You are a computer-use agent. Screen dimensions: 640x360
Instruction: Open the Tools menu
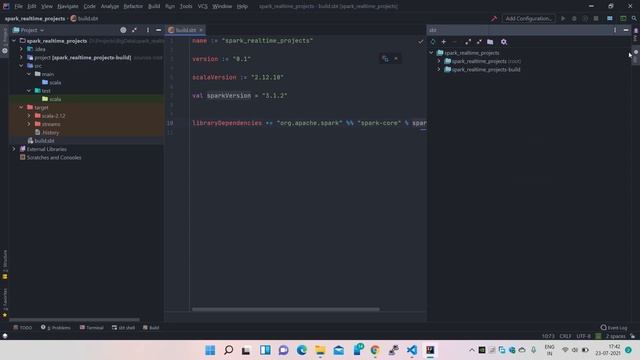pos(186,6)
